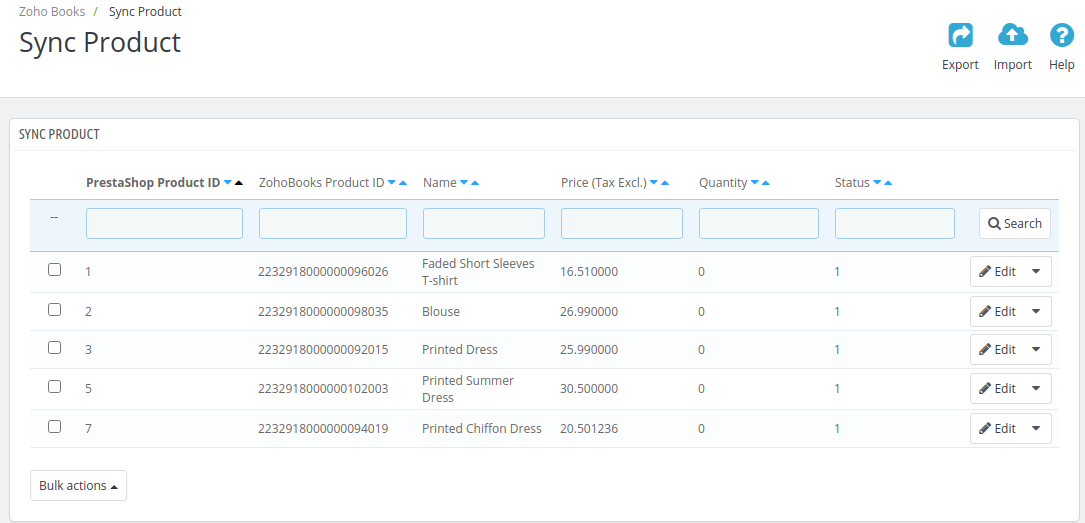Click the Export icon
The width and height of the screenshot is (1085, 523).
click(x=960, y=35)
